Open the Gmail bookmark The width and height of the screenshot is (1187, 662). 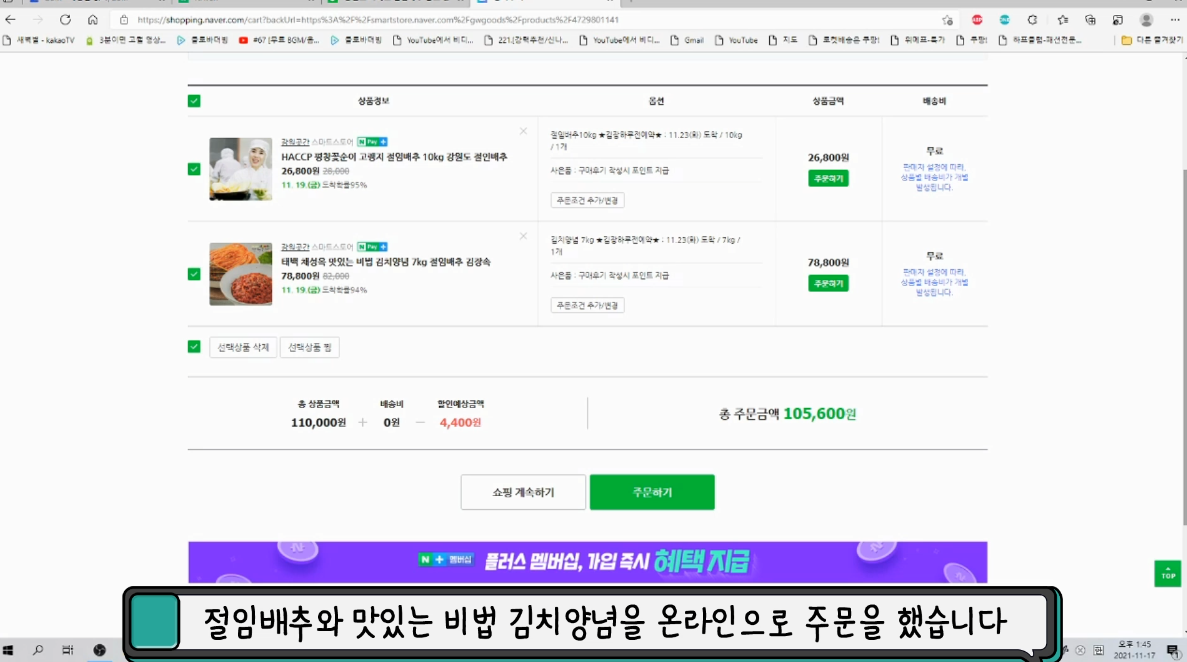(687, 40)
